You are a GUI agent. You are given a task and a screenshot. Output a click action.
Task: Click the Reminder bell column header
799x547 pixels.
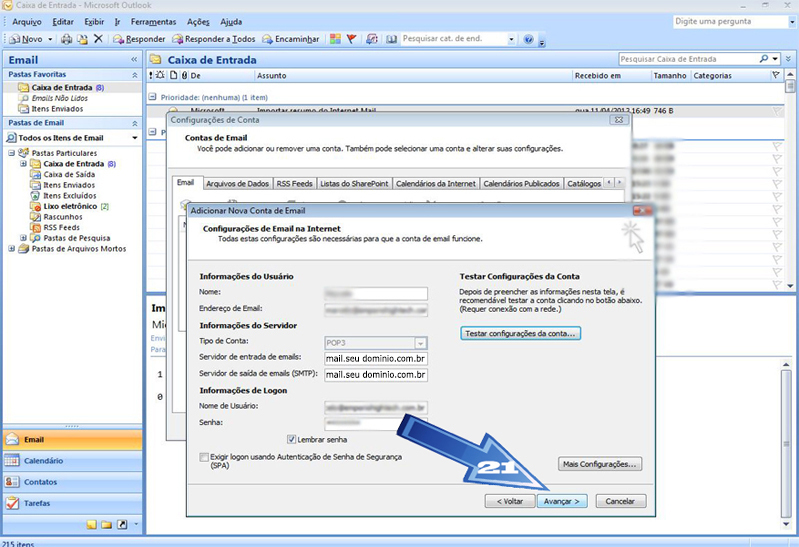pyautogui.click(x=161, y=75)
